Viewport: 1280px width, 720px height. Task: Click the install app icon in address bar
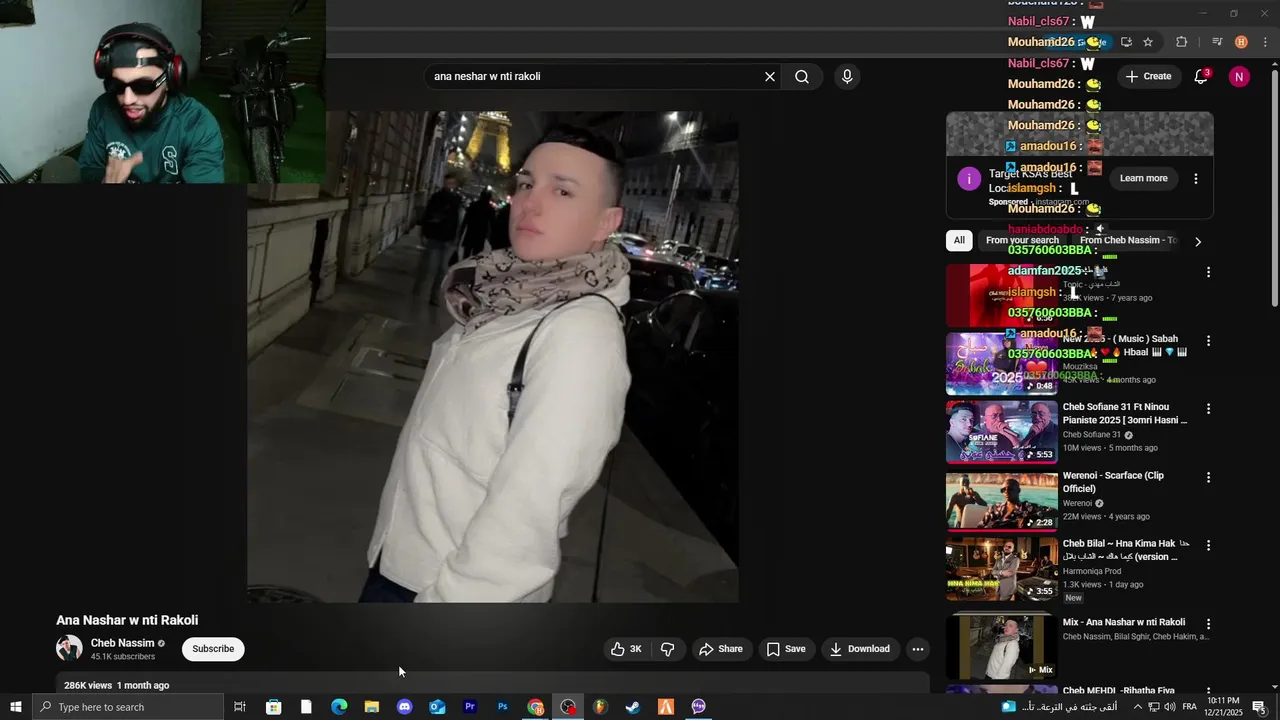[x=1126, y=42]
